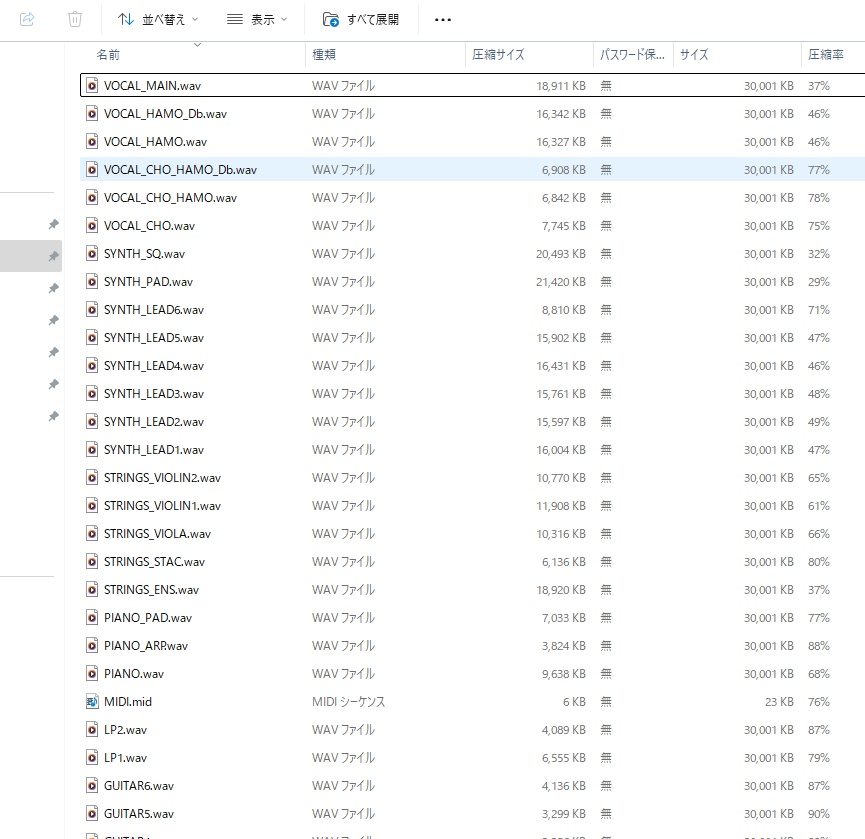This screenshot has width=865, height=839.
Task: Click the STRINGS_VIOLA.wav file icon
Action: 92,533
